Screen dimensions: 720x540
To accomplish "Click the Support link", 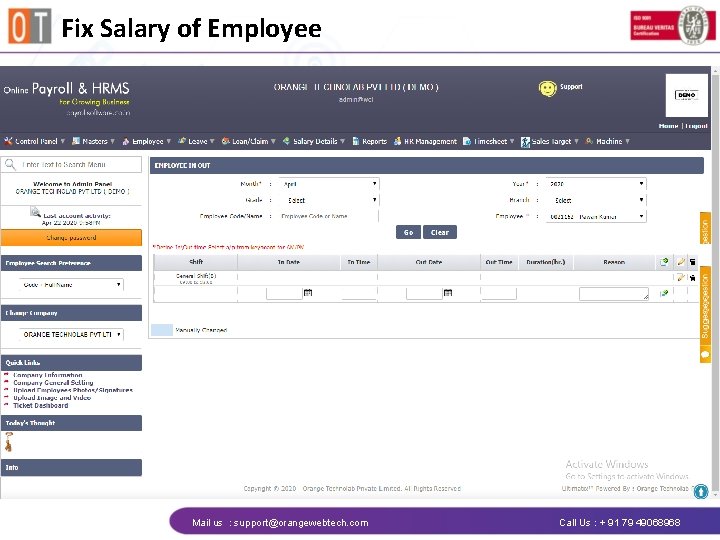I will [571, 86].
